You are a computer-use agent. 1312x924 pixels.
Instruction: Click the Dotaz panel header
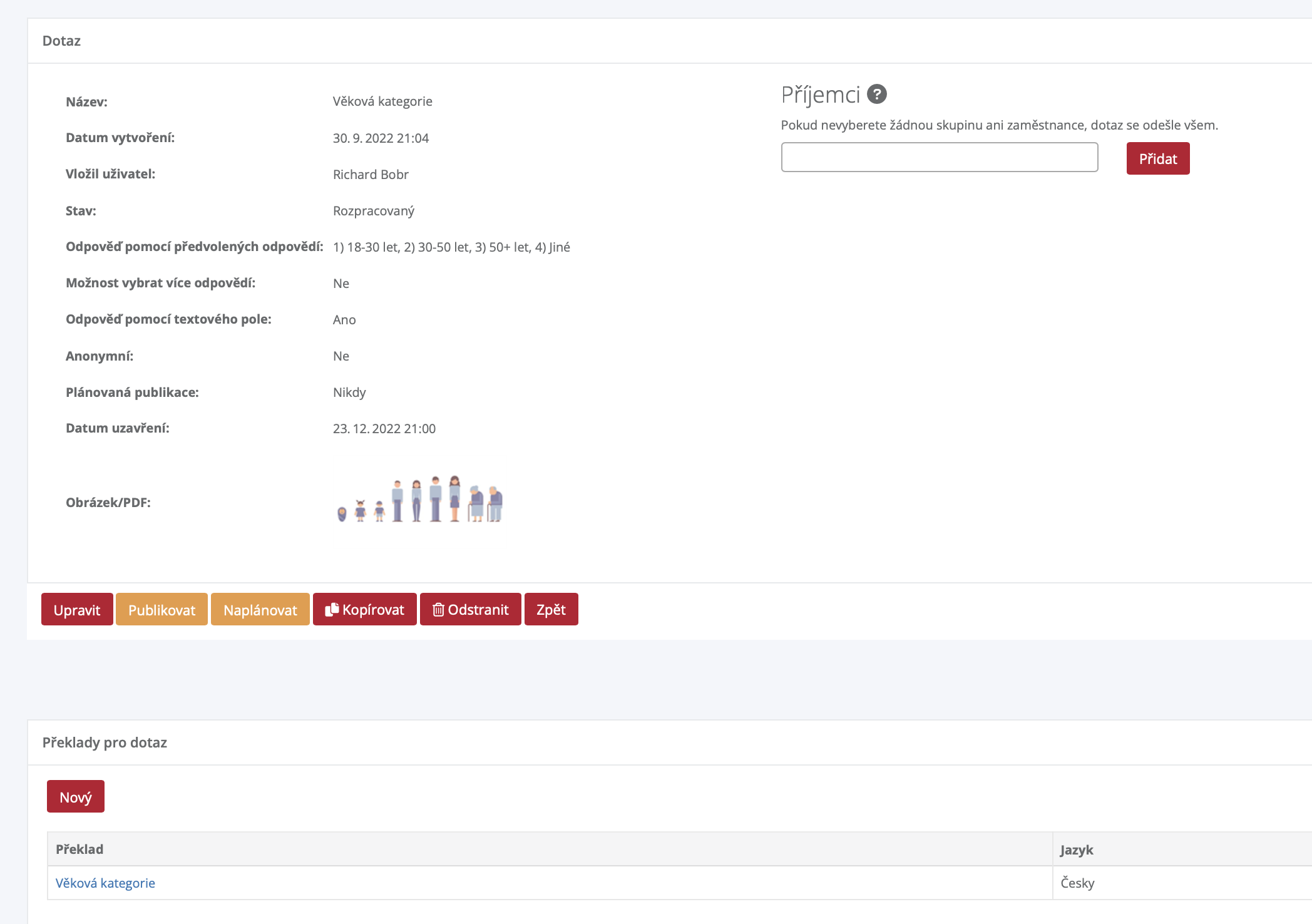61,41
